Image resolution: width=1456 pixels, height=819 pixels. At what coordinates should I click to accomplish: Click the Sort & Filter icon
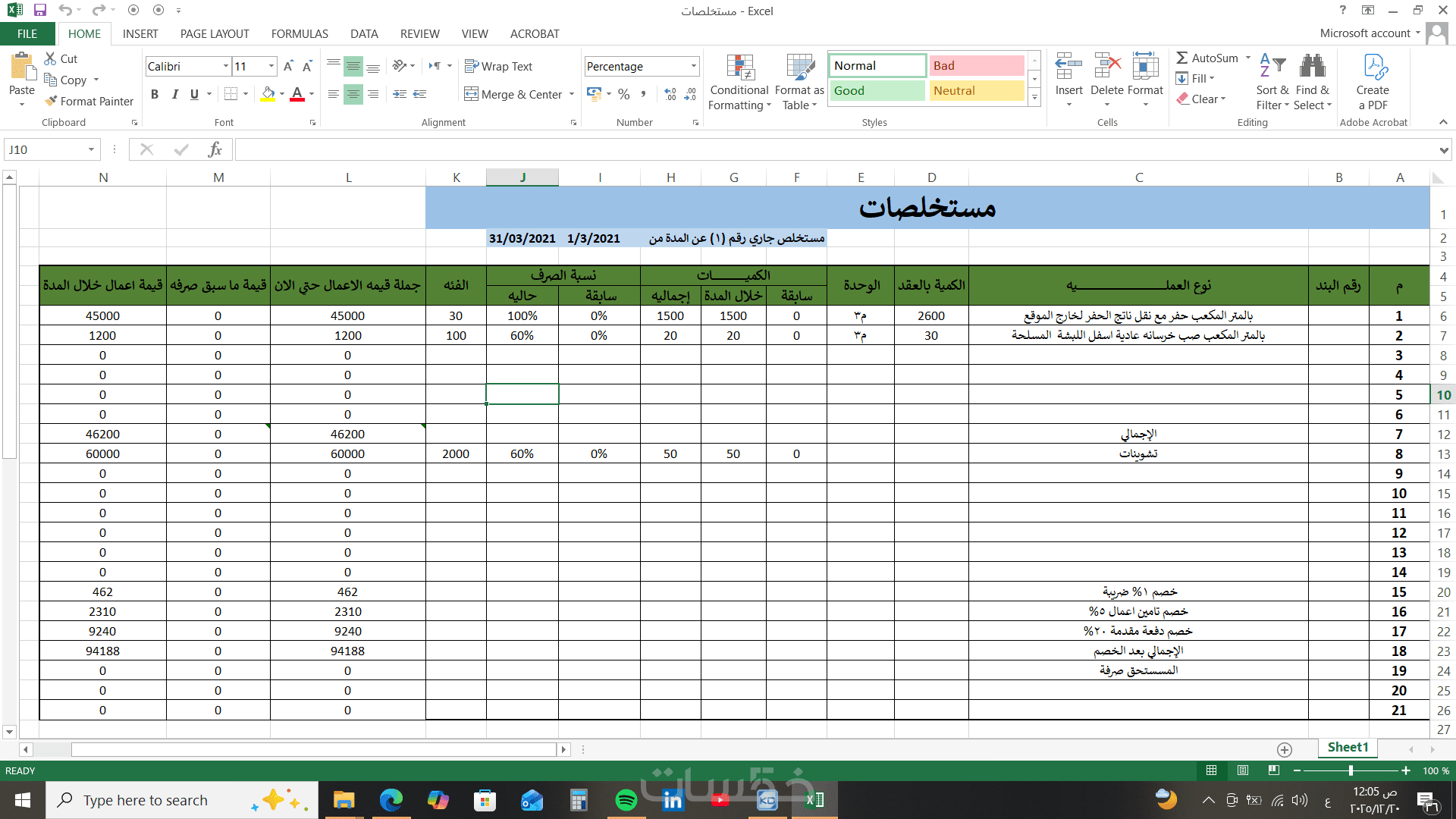[1272, 80]
